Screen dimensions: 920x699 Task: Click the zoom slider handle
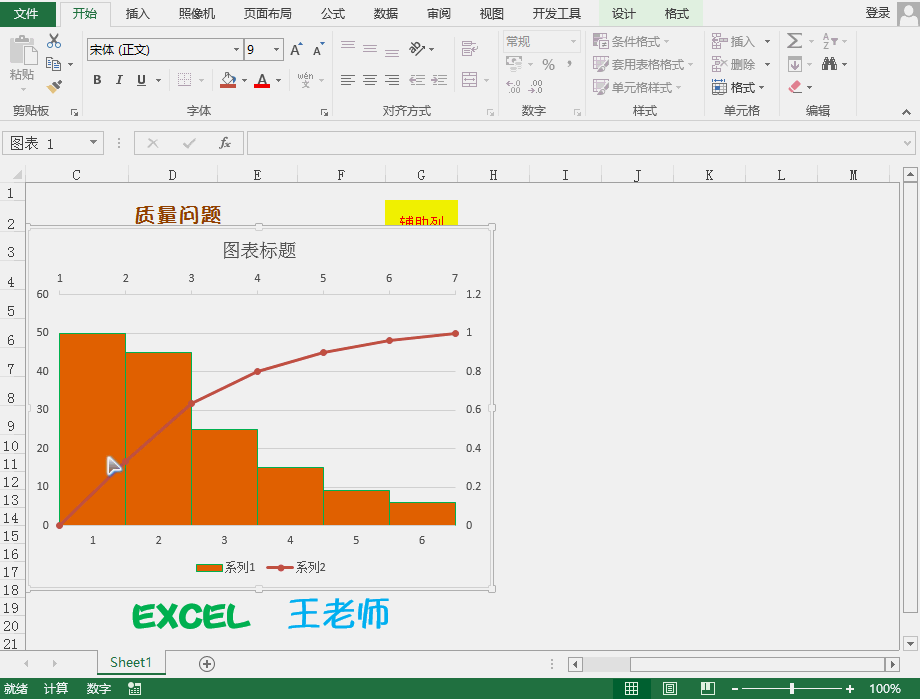pos(792,688)
